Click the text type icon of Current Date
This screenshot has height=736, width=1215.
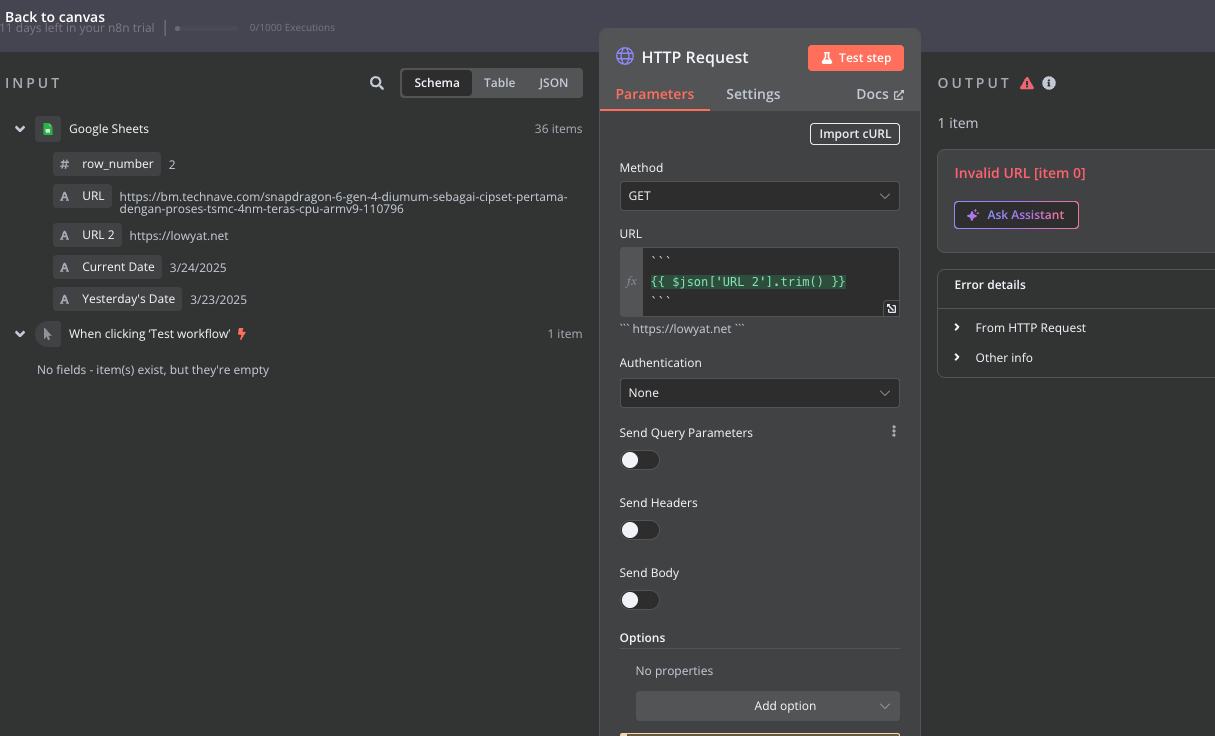(65, 267)
